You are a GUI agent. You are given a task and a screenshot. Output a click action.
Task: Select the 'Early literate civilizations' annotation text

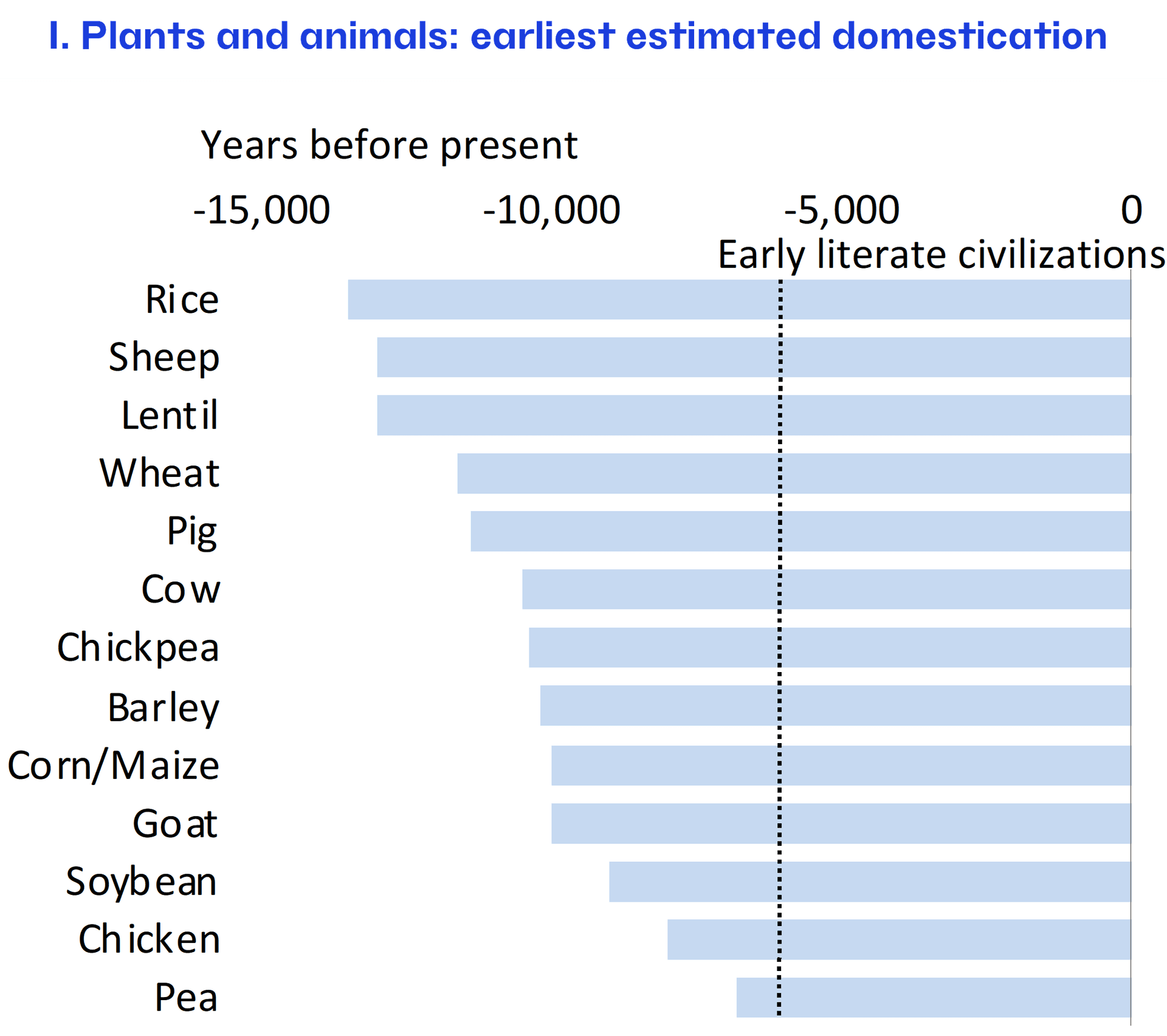pyautogui.click(x=941, y=254)
